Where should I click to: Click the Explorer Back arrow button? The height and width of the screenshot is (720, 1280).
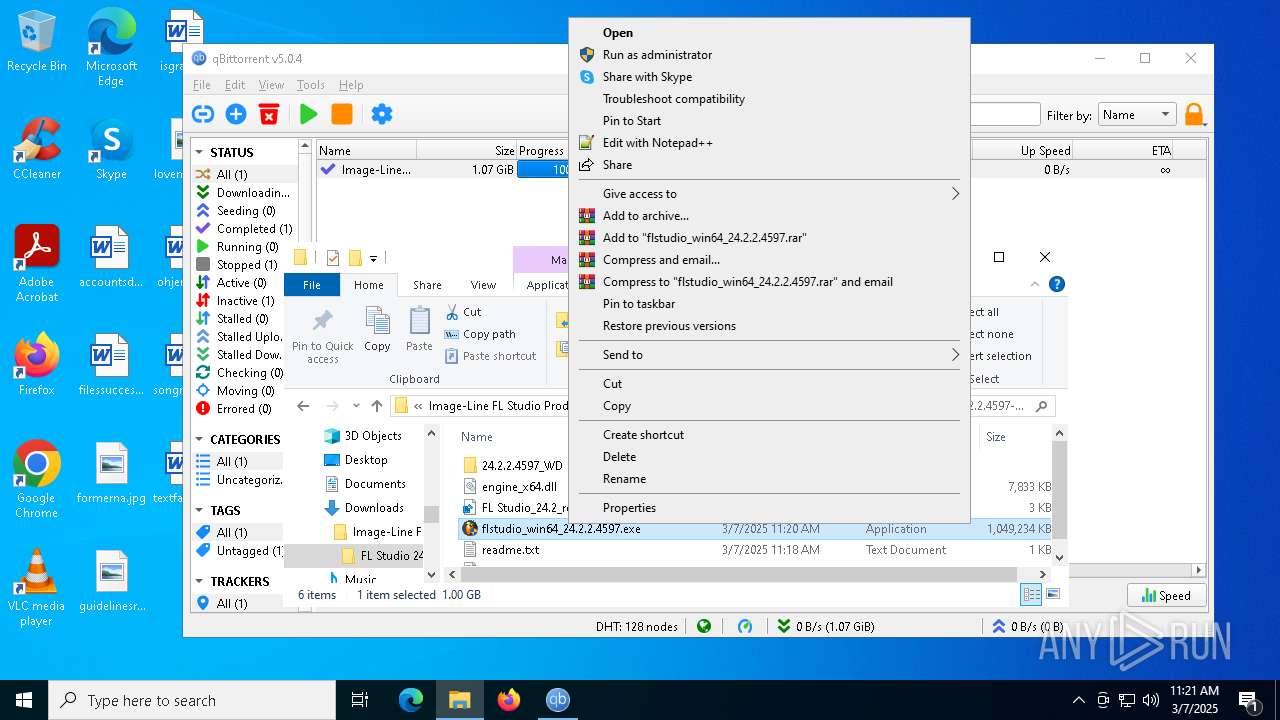click(303, 406)
